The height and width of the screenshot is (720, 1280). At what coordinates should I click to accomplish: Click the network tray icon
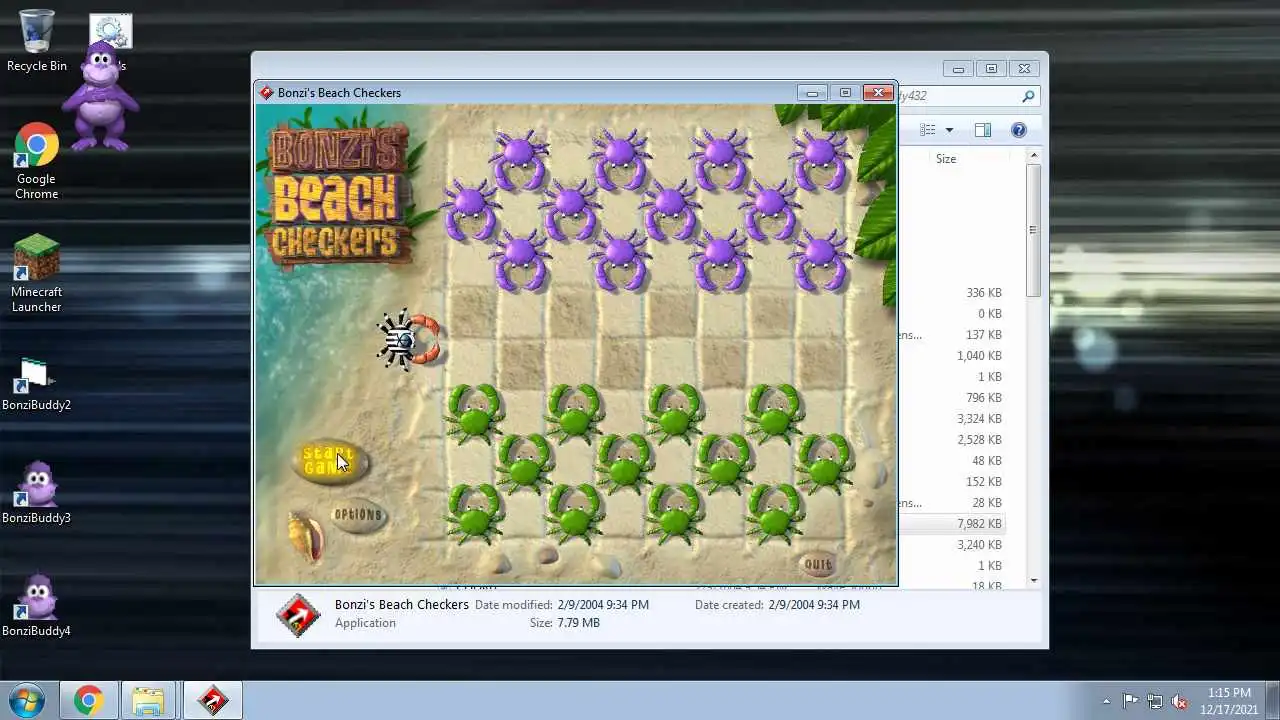pyautogui.click(x=1155, y=701)
